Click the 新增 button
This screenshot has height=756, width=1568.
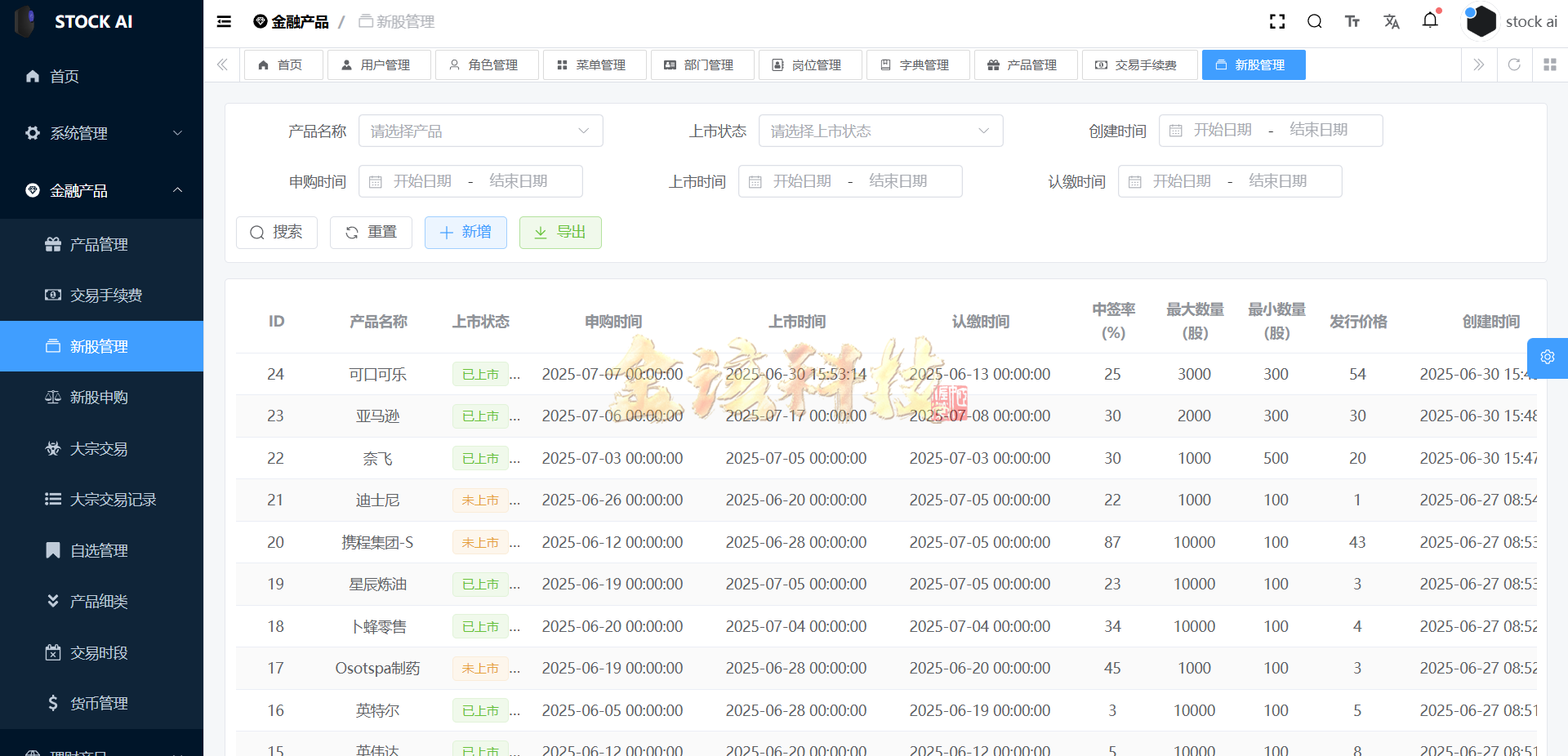[x=465, y=233]
